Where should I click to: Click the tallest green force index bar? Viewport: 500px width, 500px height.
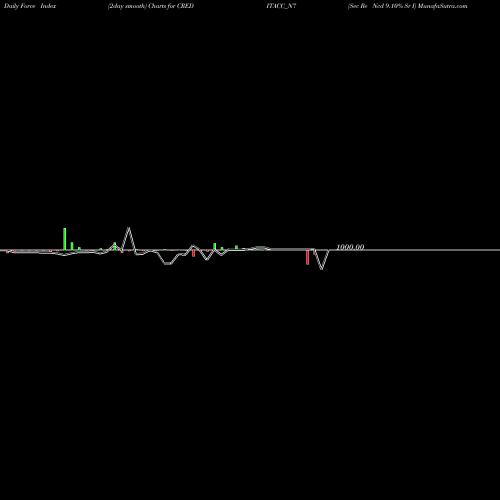65,239
